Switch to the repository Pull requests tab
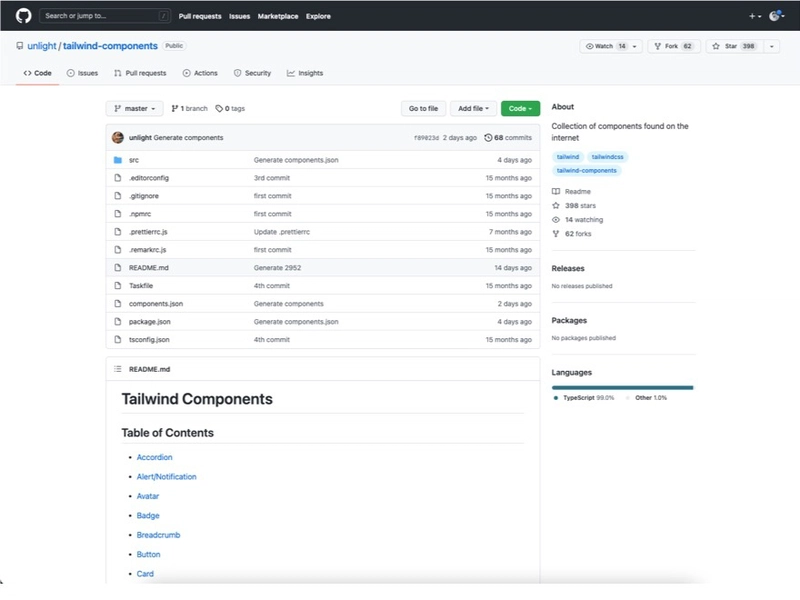Screen dimensions: 800x600 [x=140, y=73]
